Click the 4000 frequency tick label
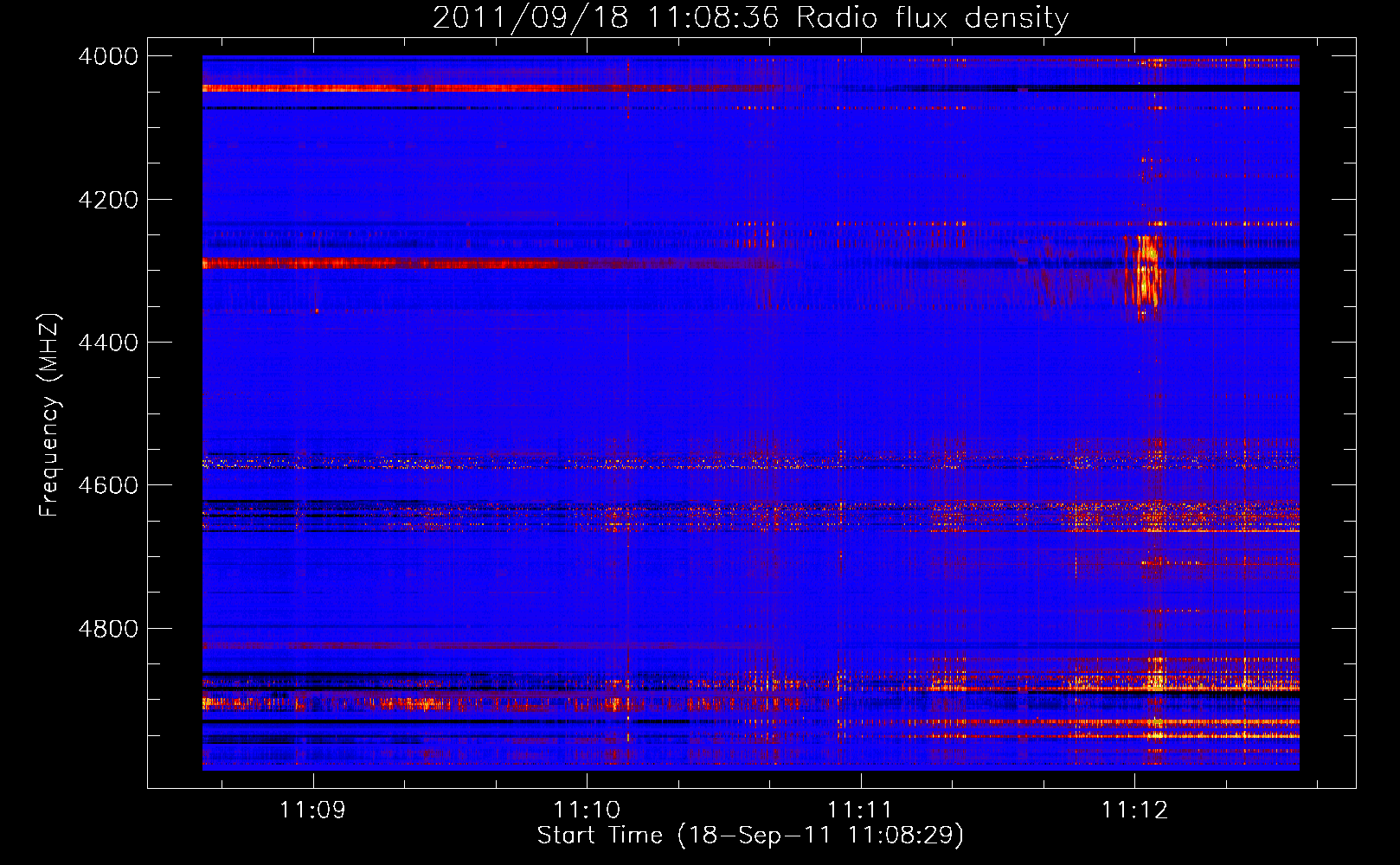 (x=108, y=56)
